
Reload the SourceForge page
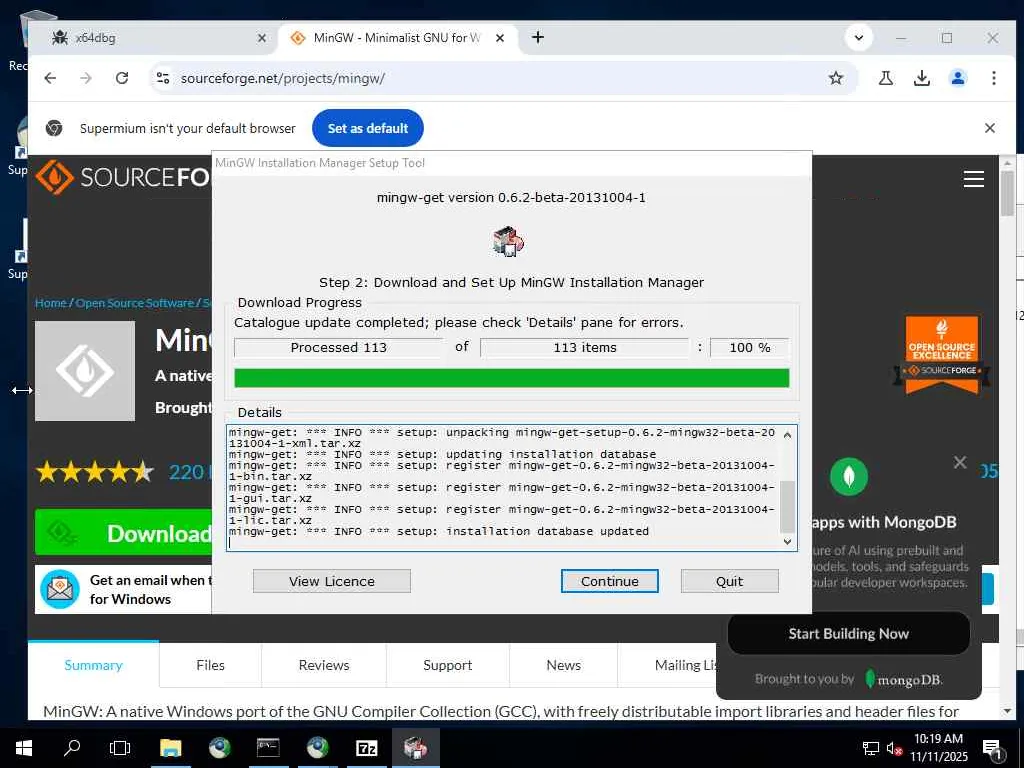[121, 78]
